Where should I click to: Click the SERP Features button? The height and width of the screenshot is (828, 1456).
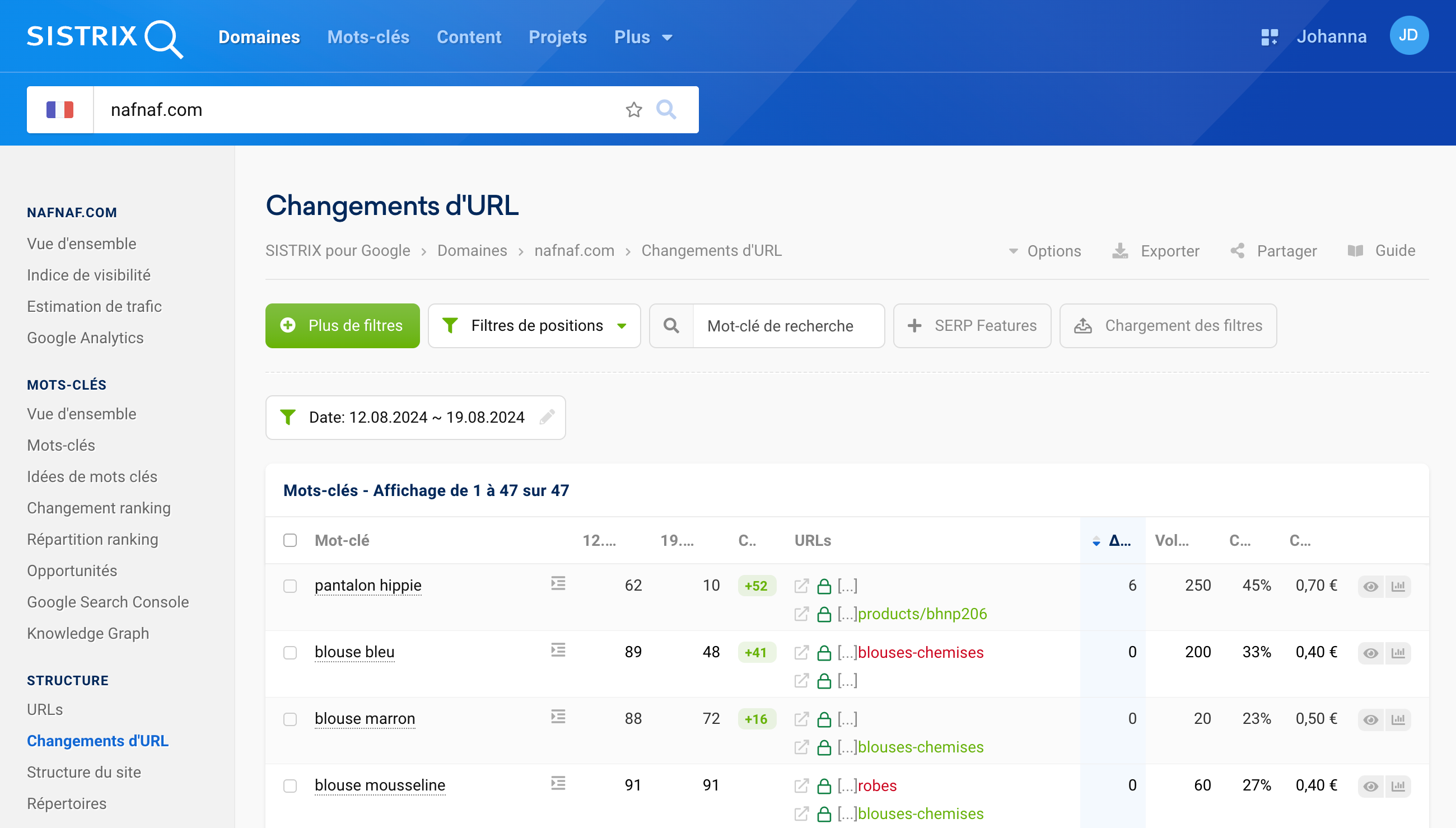972,325
